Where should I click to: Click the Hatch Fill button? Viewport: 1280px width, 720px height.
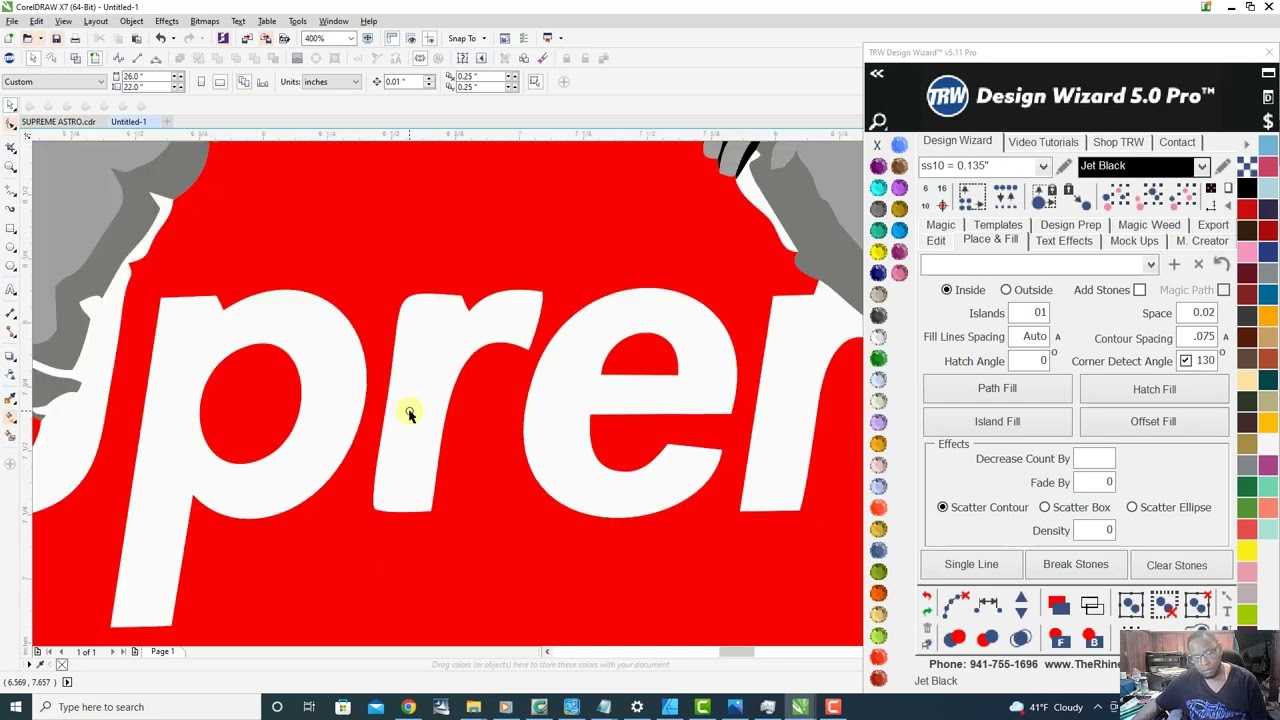click(x=1154, y=389)
